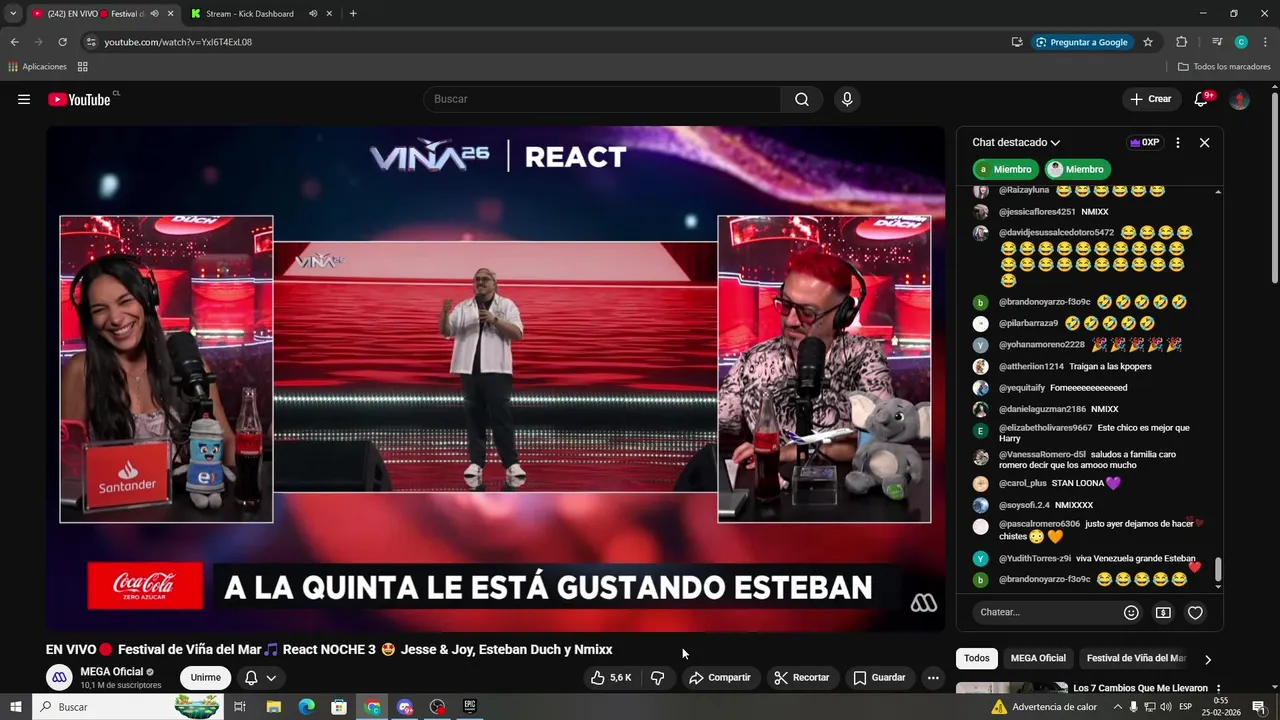Open Epic Games launcher from taskbar
This screenshot has width=1280, height=720.
[470, 707]
